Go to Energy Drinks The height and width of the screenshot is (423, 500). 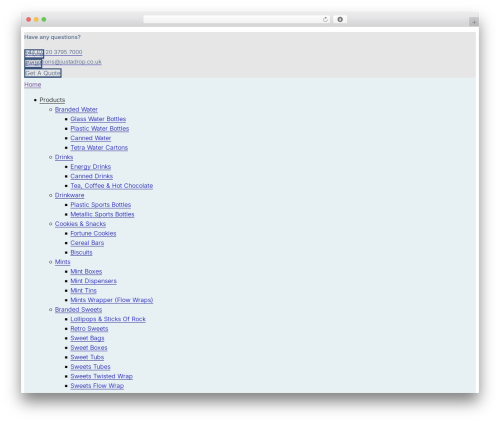tap(91, 167)
